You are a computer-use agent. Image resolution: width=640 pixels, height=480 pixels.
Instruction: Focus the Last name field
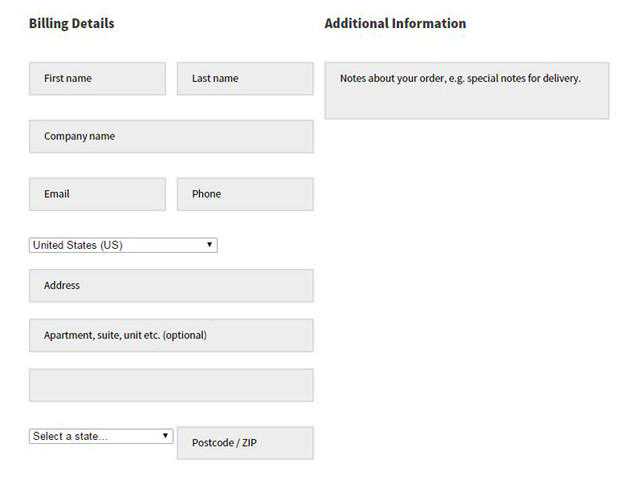click(x=245, y=79)
